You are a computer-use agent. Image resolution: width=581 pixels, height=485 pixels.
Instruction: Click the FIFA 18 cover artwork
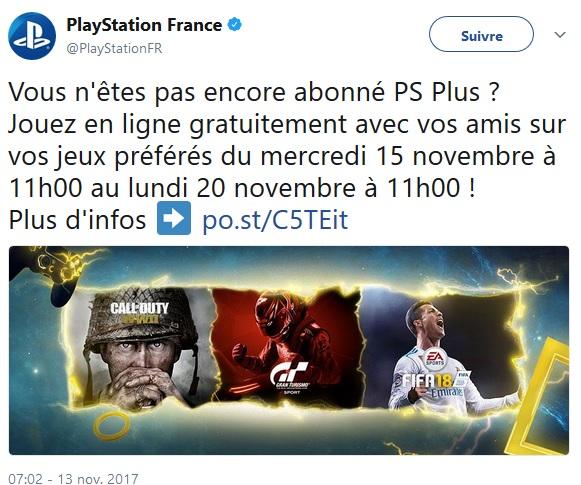(441, 352)
